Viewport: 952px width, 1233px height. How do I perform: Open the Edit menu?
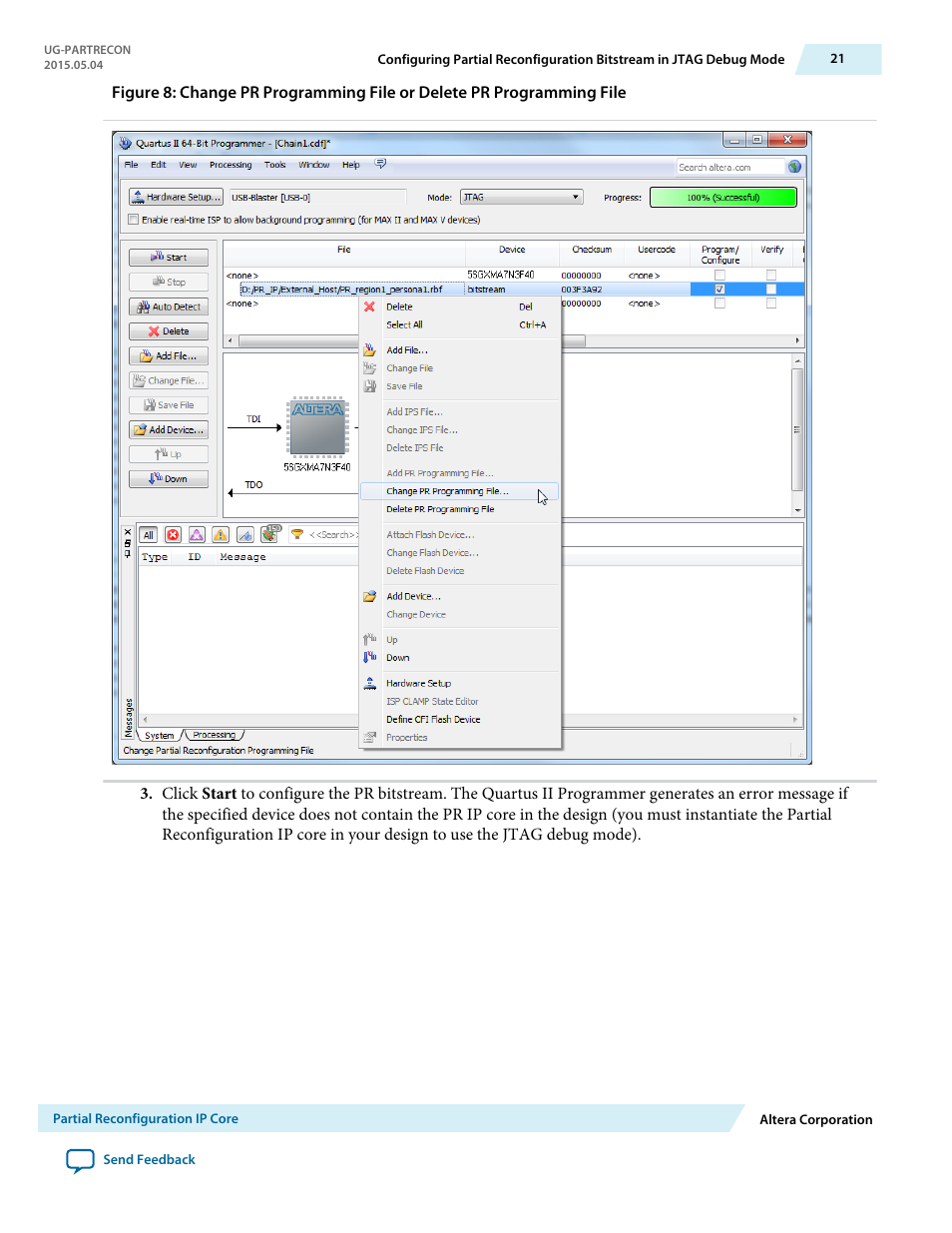tap(159, 165)
